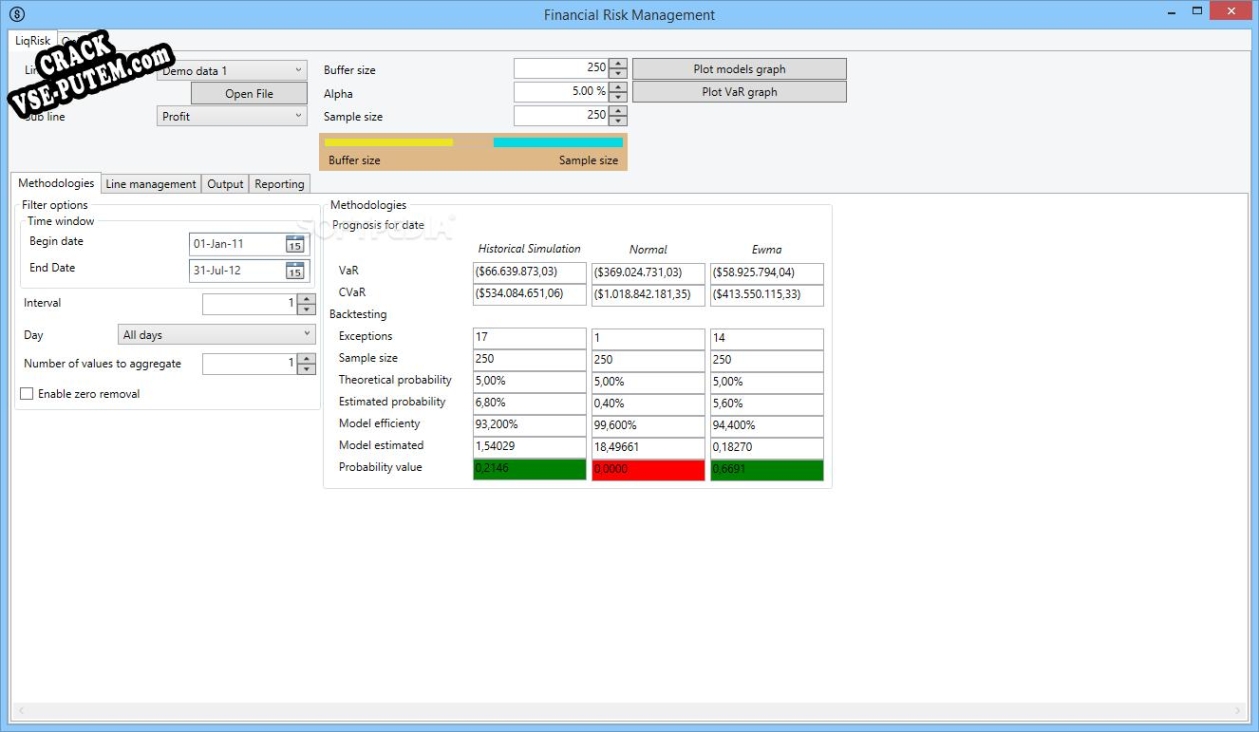Screen dimensions: 1259x732
Task: Click the Interval input field
Action: [x=250, y=303]
